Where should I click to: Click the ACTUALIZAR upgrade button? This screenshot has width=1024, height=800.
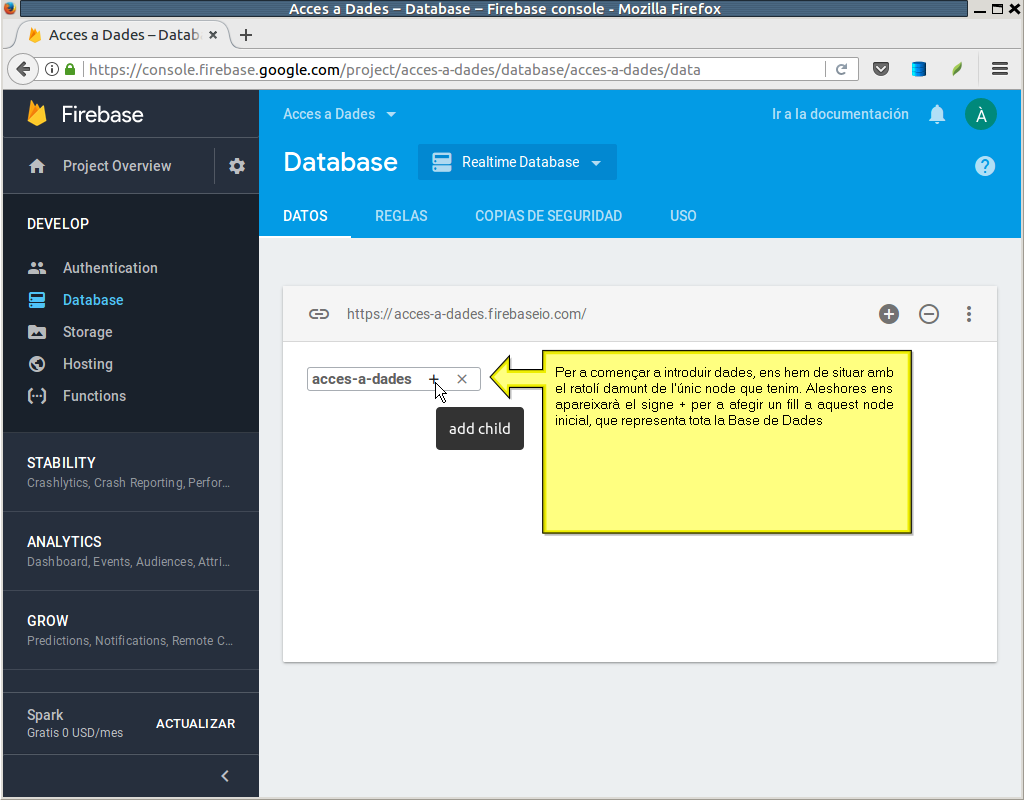pos(195,724)
